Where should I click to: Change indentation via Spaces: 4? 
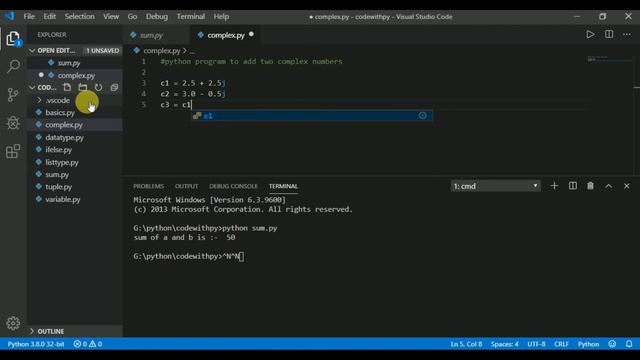[504, 344]
